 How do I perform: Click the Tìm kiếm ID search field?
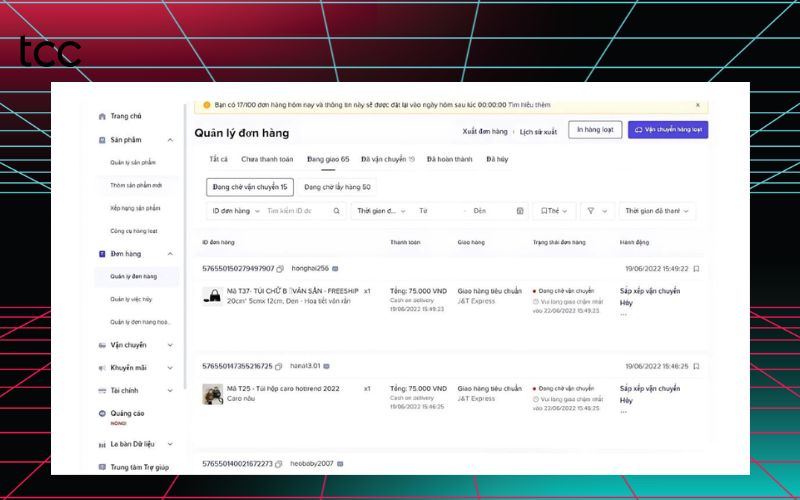click(298, 211)
